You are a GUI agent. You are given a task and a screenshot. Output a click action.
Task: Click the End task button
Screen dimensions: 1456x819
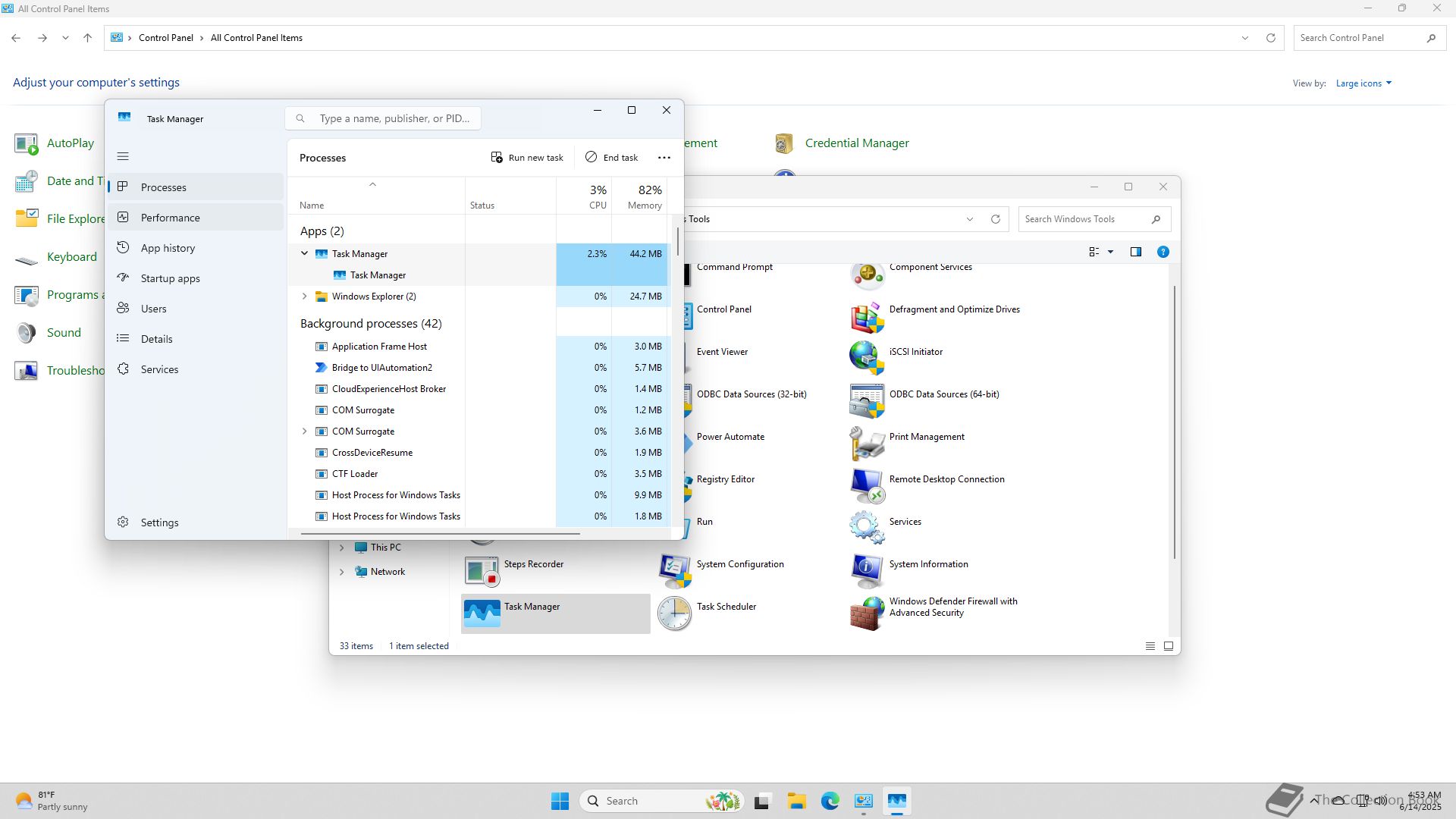[611, 158]
